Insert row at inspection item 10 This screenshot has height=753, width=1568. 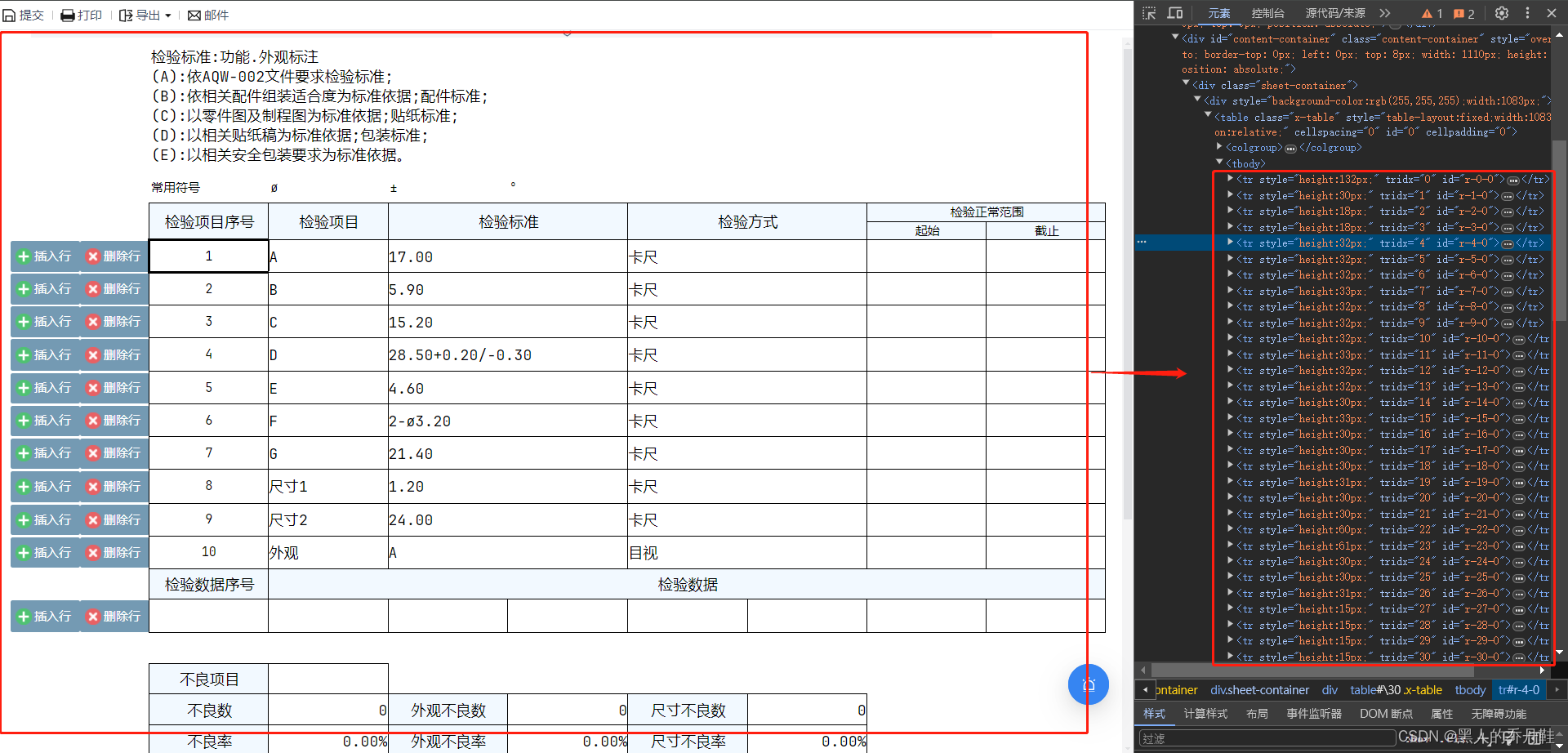click(45, 553)
